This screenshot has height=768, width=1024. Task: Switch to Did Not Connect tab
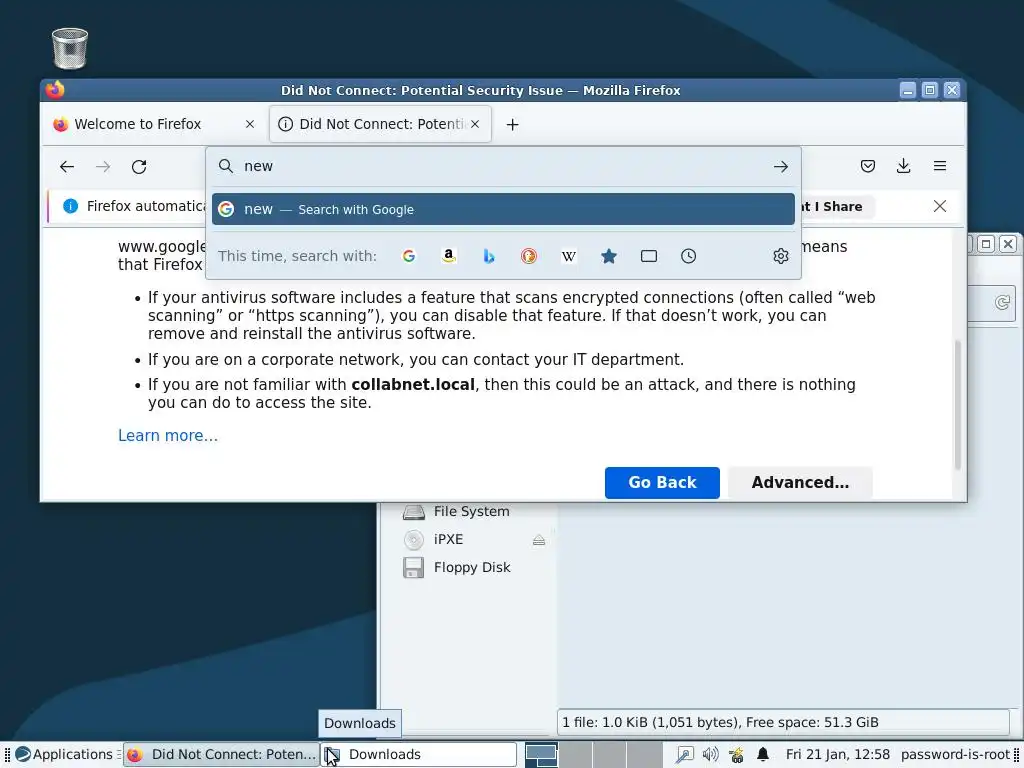click(380, 124)
